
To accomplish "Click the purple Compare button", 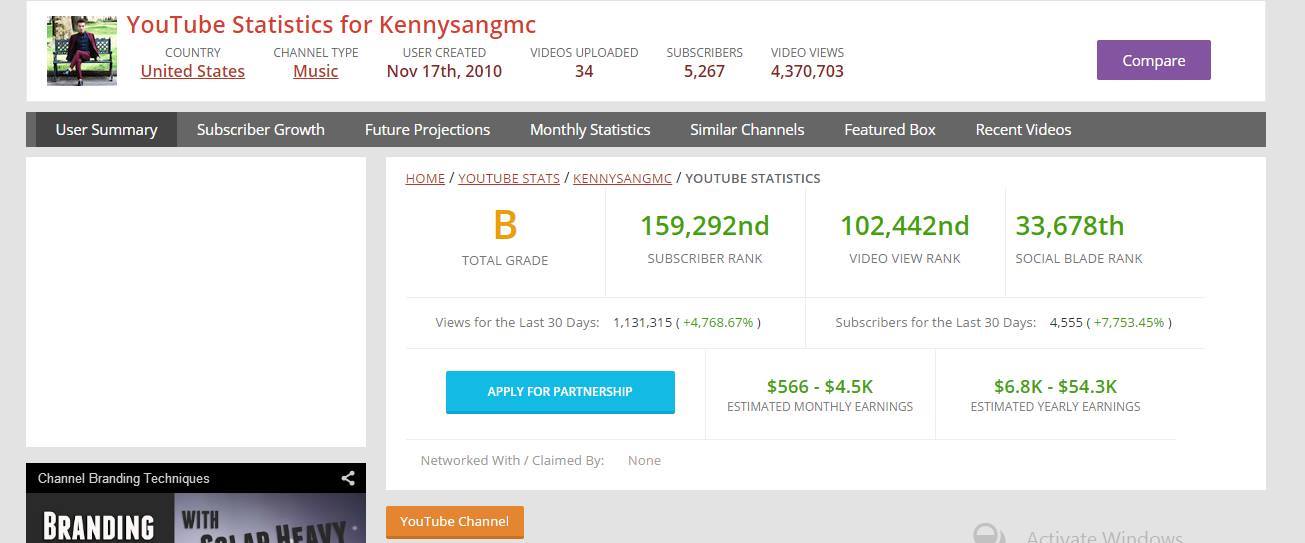I will click(x=1154, y=60).
